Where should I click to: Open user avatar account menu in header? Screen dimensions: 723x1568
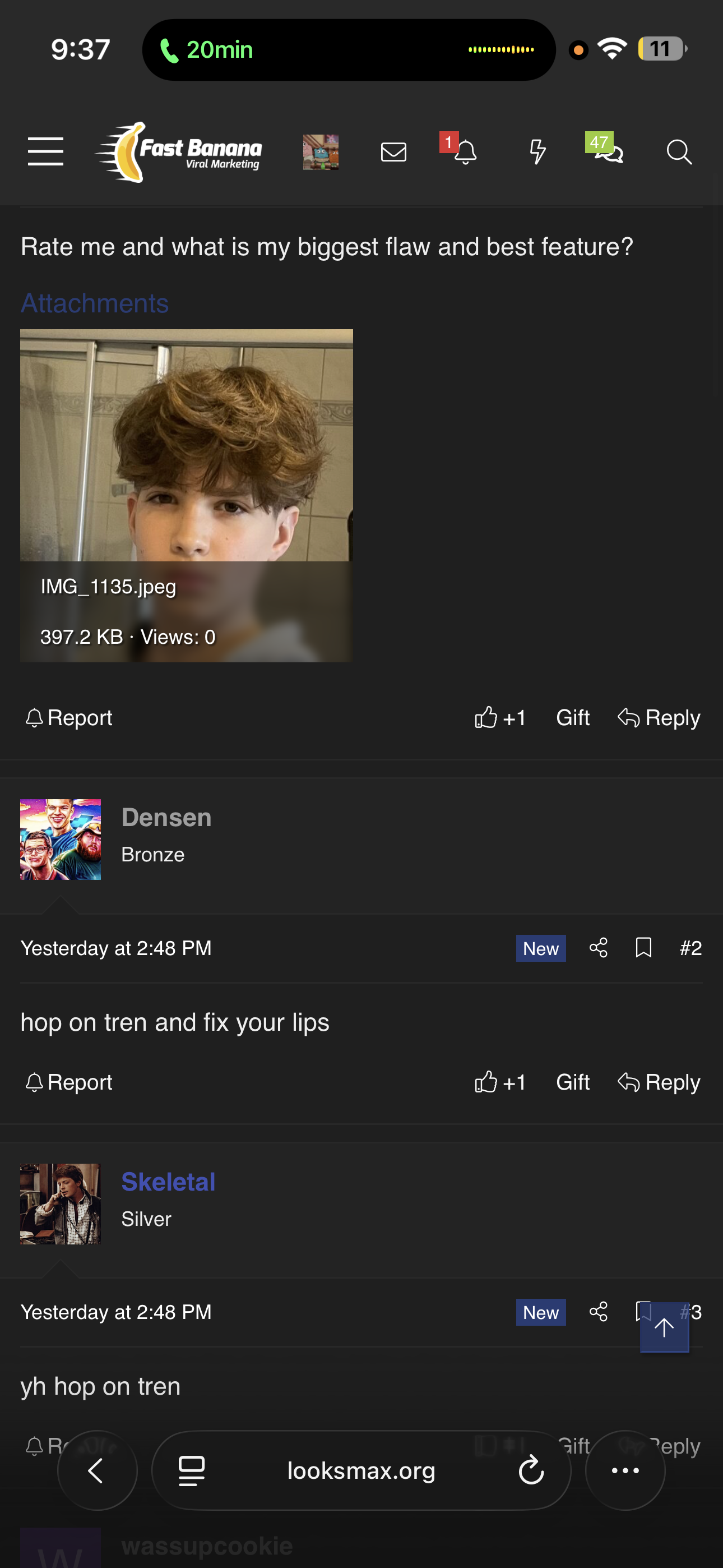point(321,151)
